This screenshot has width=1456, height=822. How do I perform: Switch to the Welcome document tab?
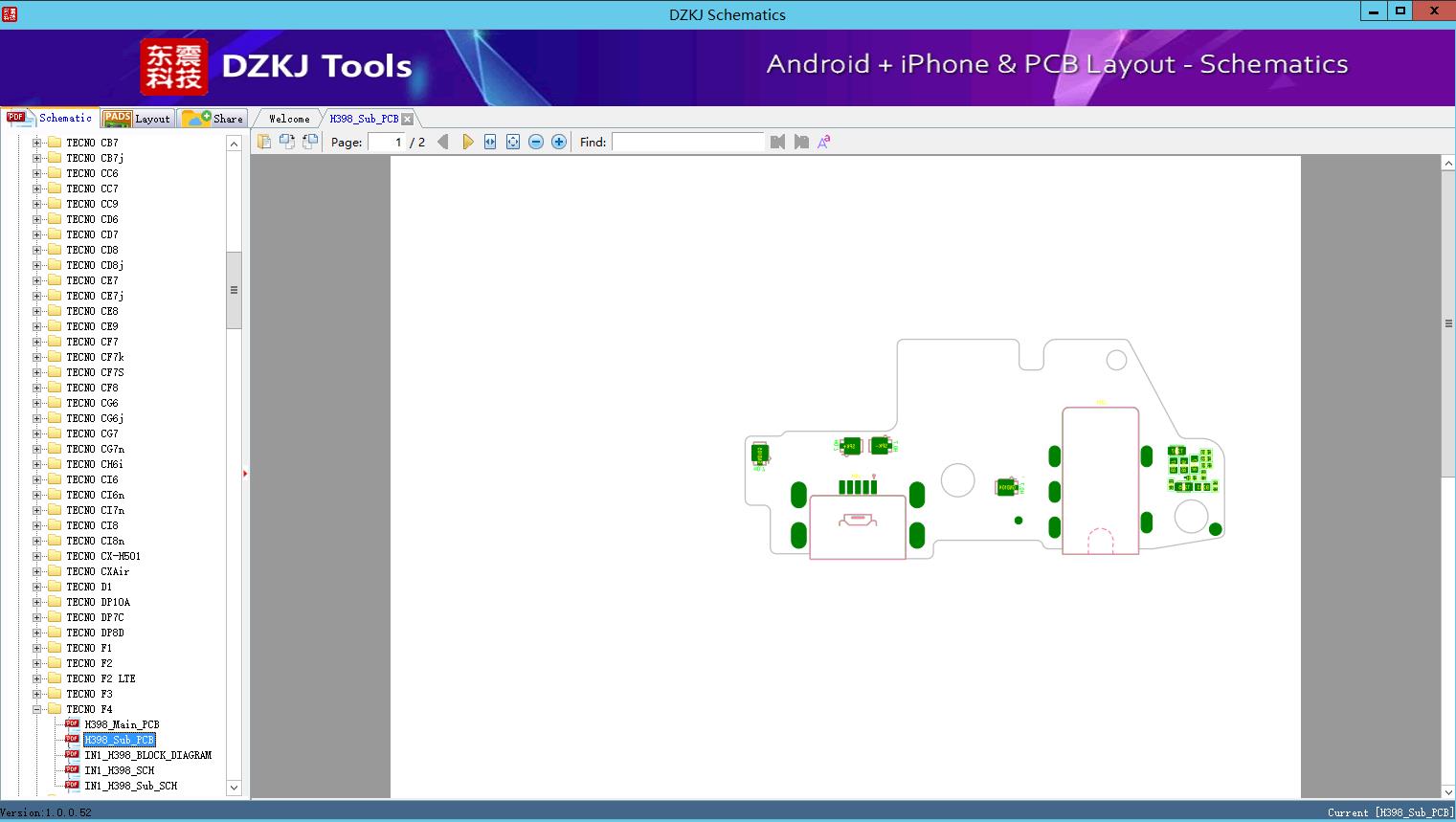point(289,119)
